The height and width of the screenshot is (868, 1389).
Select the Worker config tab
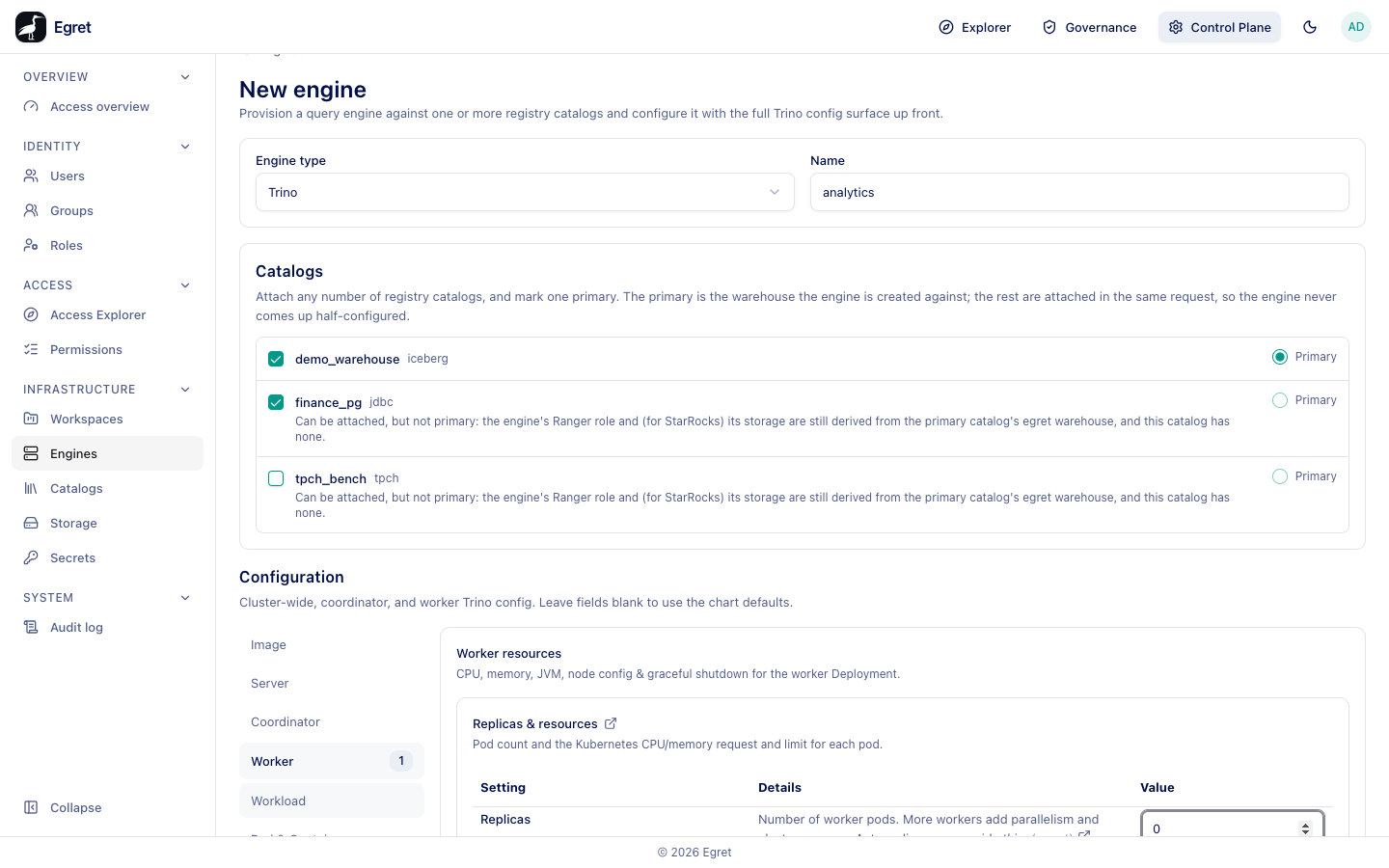pyautogui.click(x=332, y=761)
